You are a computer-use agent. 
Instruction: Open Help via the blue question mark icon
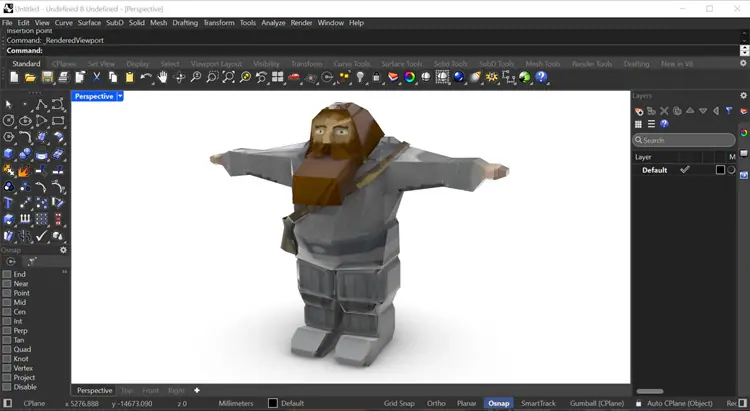[541, 77]
